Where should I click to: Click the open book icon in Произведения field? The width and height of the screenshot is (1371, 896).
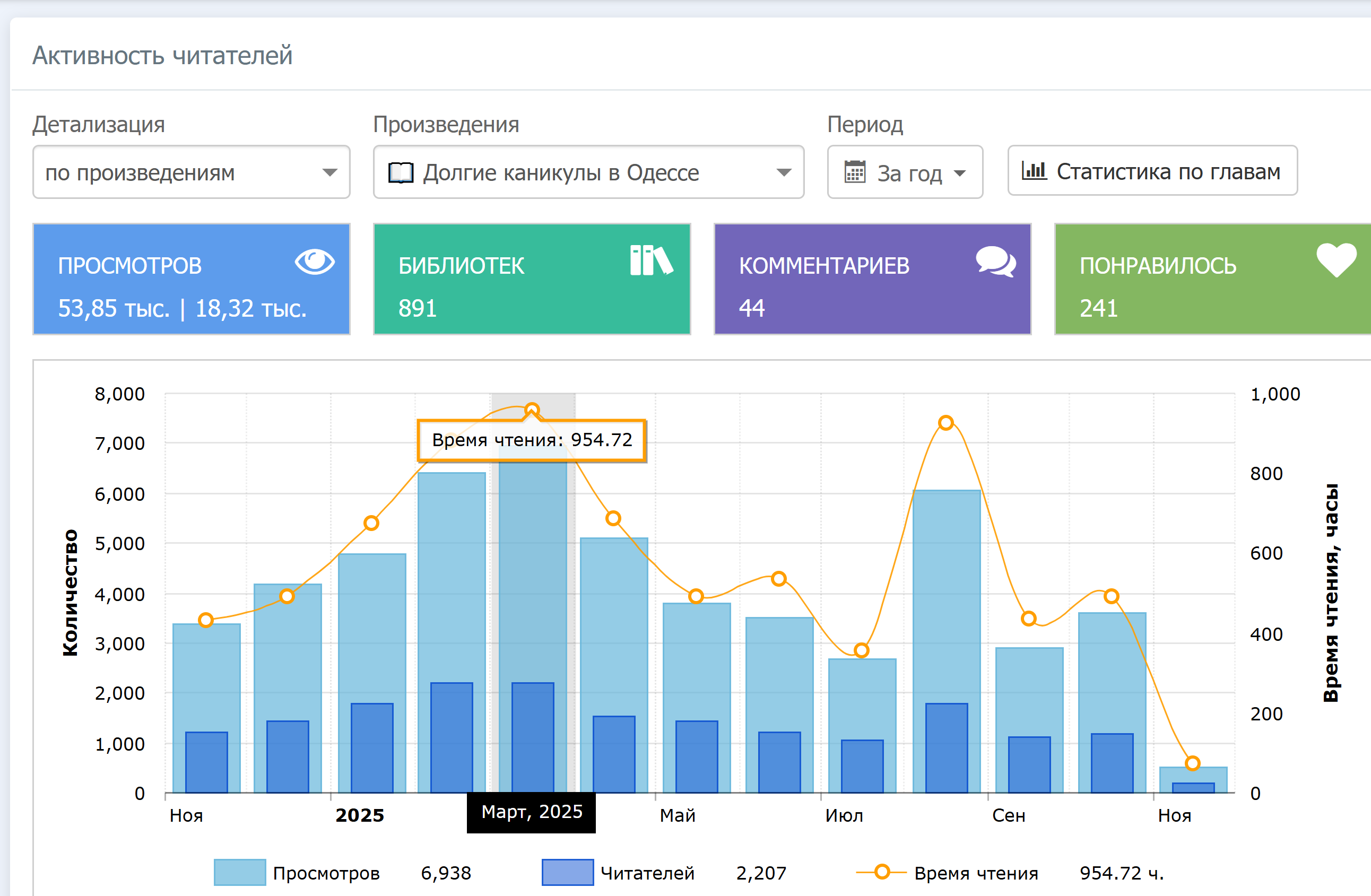coord(401,173)
